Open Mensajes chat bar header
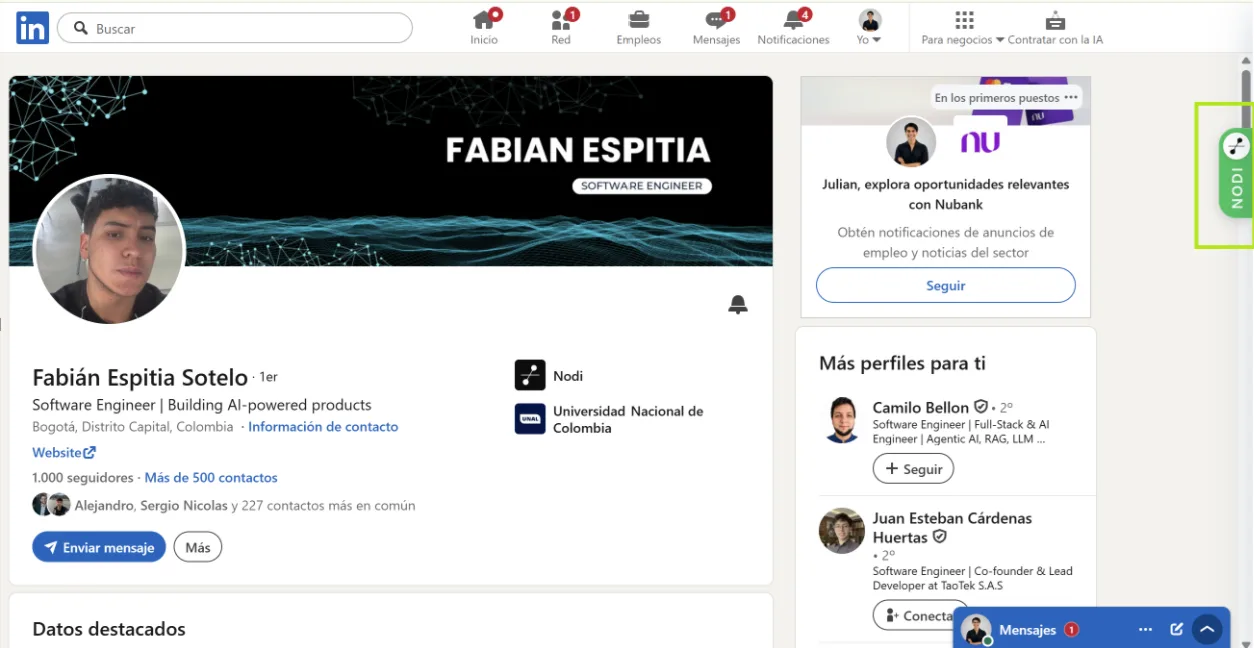The width and height of the screenshot is (1254, 648). click(x=1091, y=629)
